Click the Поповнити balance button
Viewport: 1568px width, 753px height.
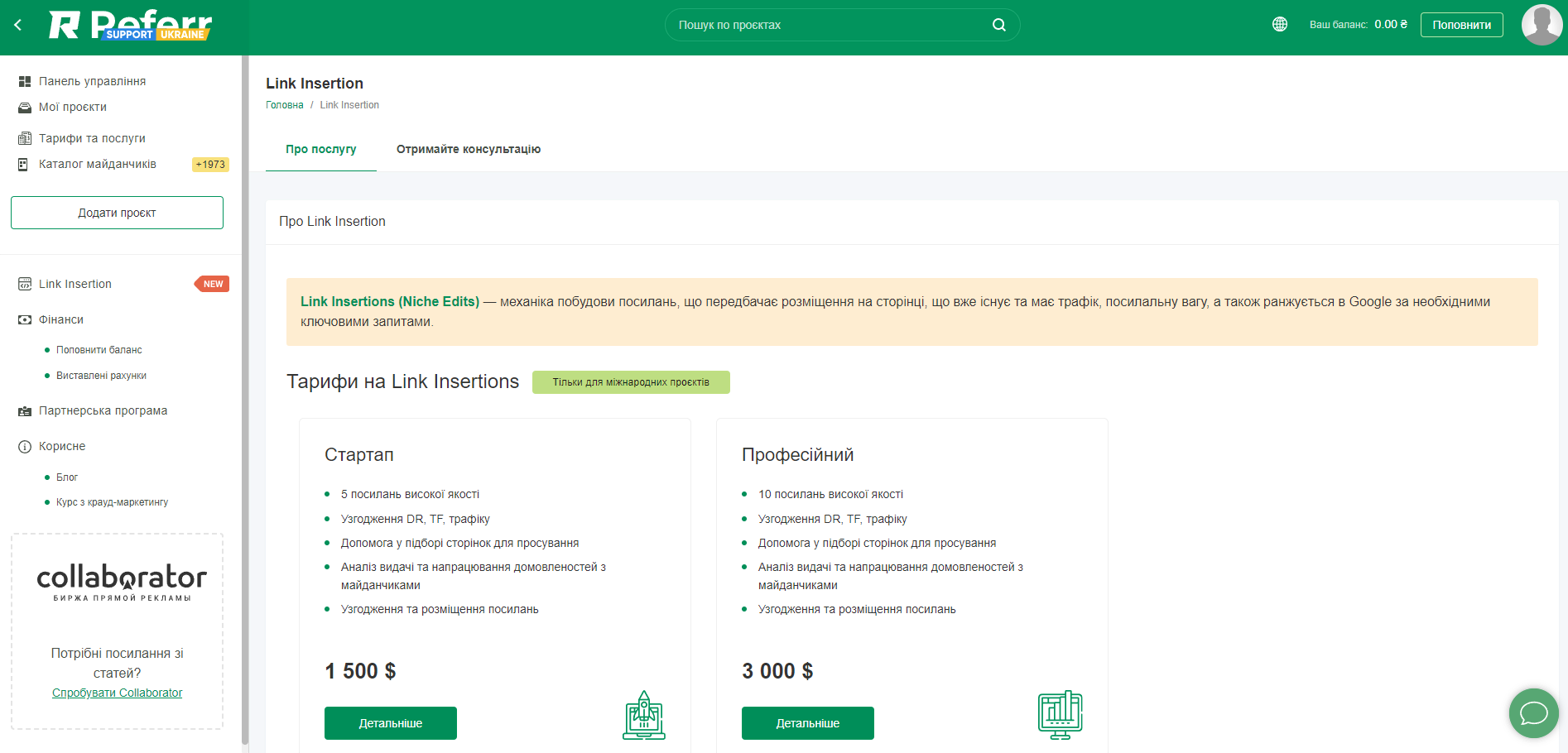pos(1461,25)
